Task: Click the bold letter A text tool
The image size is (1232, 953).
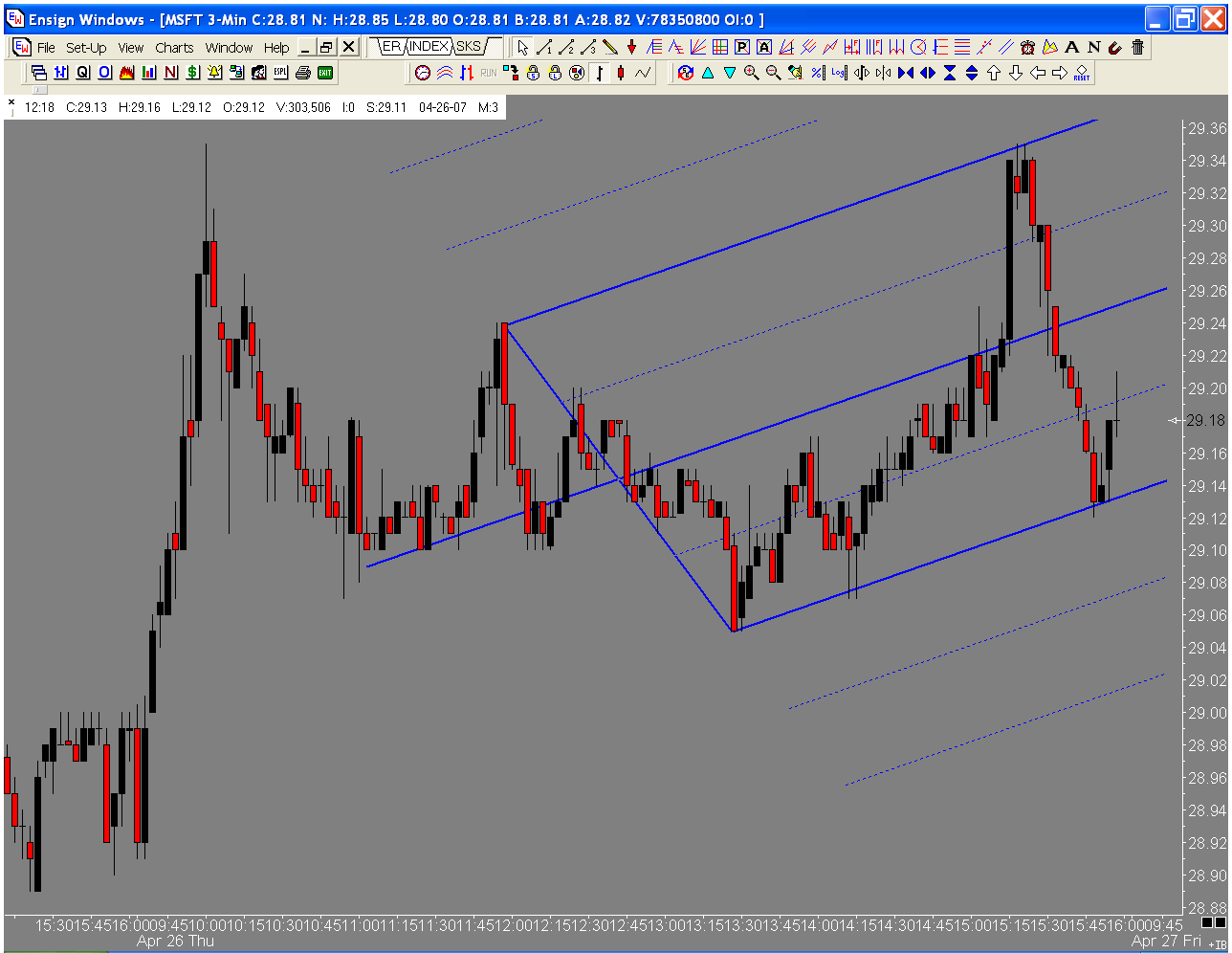Action: tap(1071, 47)
